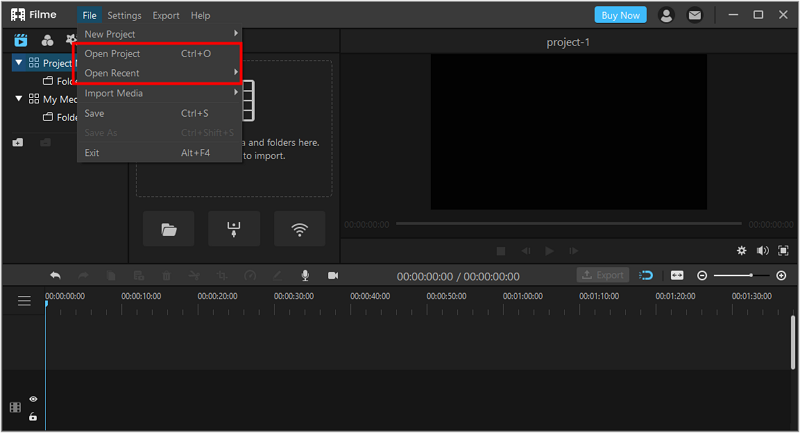Toggle the magnetic snap icon in the timeline
The height and width of the screenshot is (433, 800).
[x=646, y=275]
